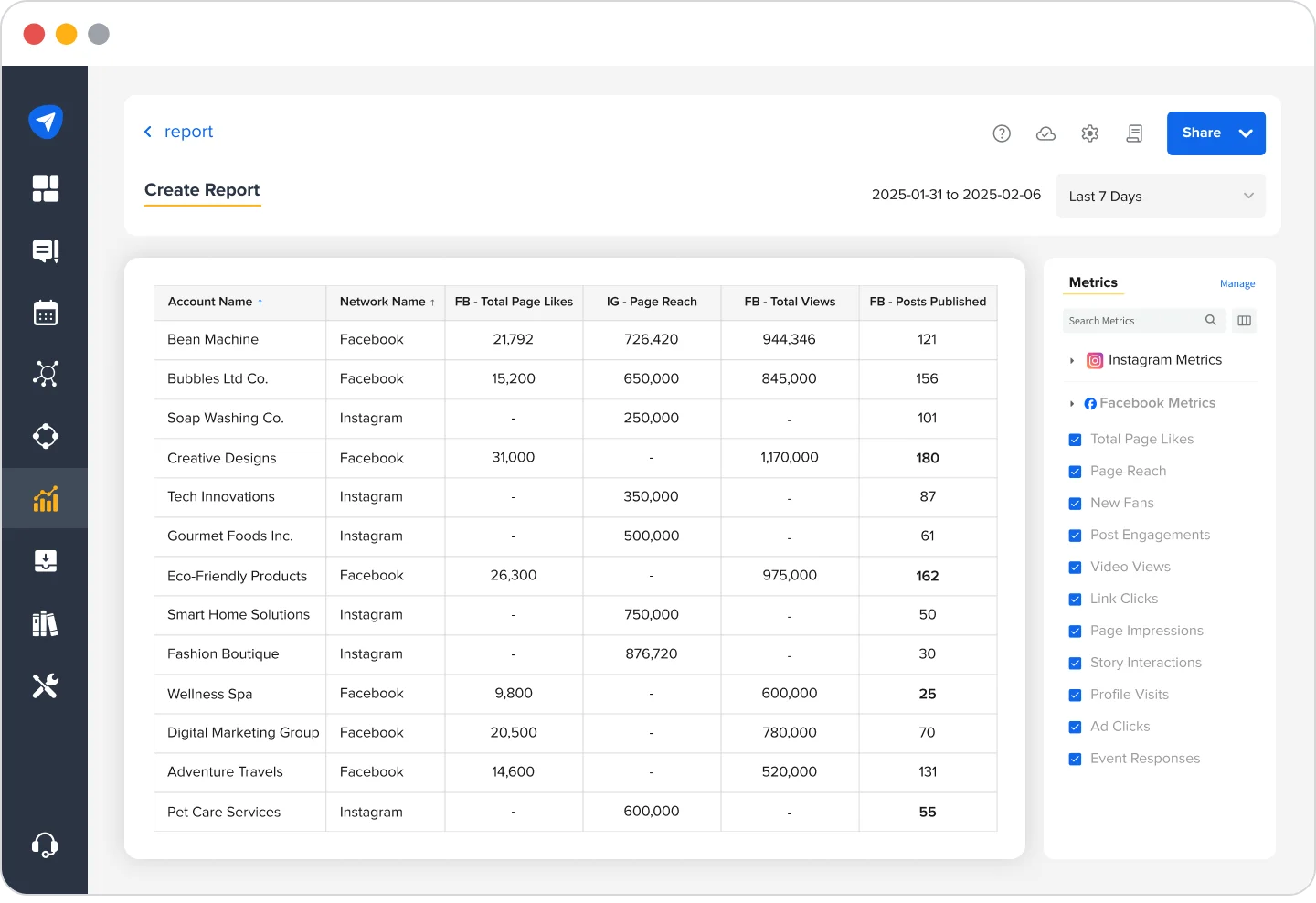1316x903 pixels.
Task: Go back to report via the back link
Action: coord(179,132)
